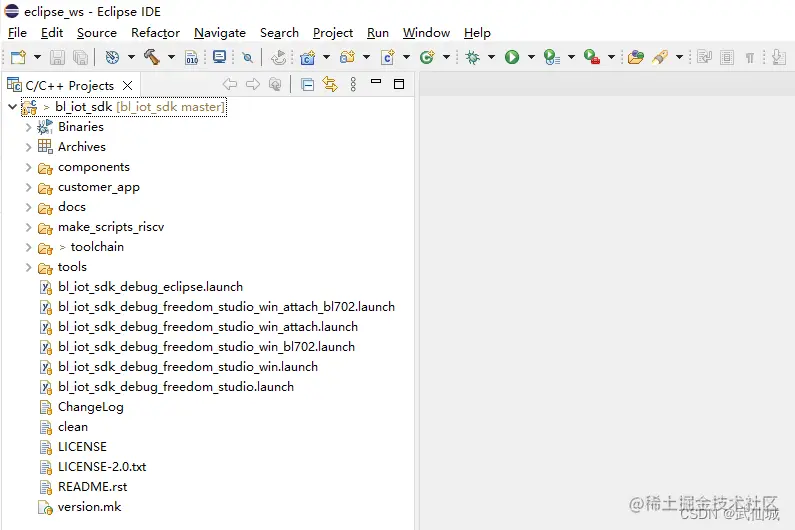795x530 pixels.
Task: Click the new C source file icon
Action: point(387,57)
